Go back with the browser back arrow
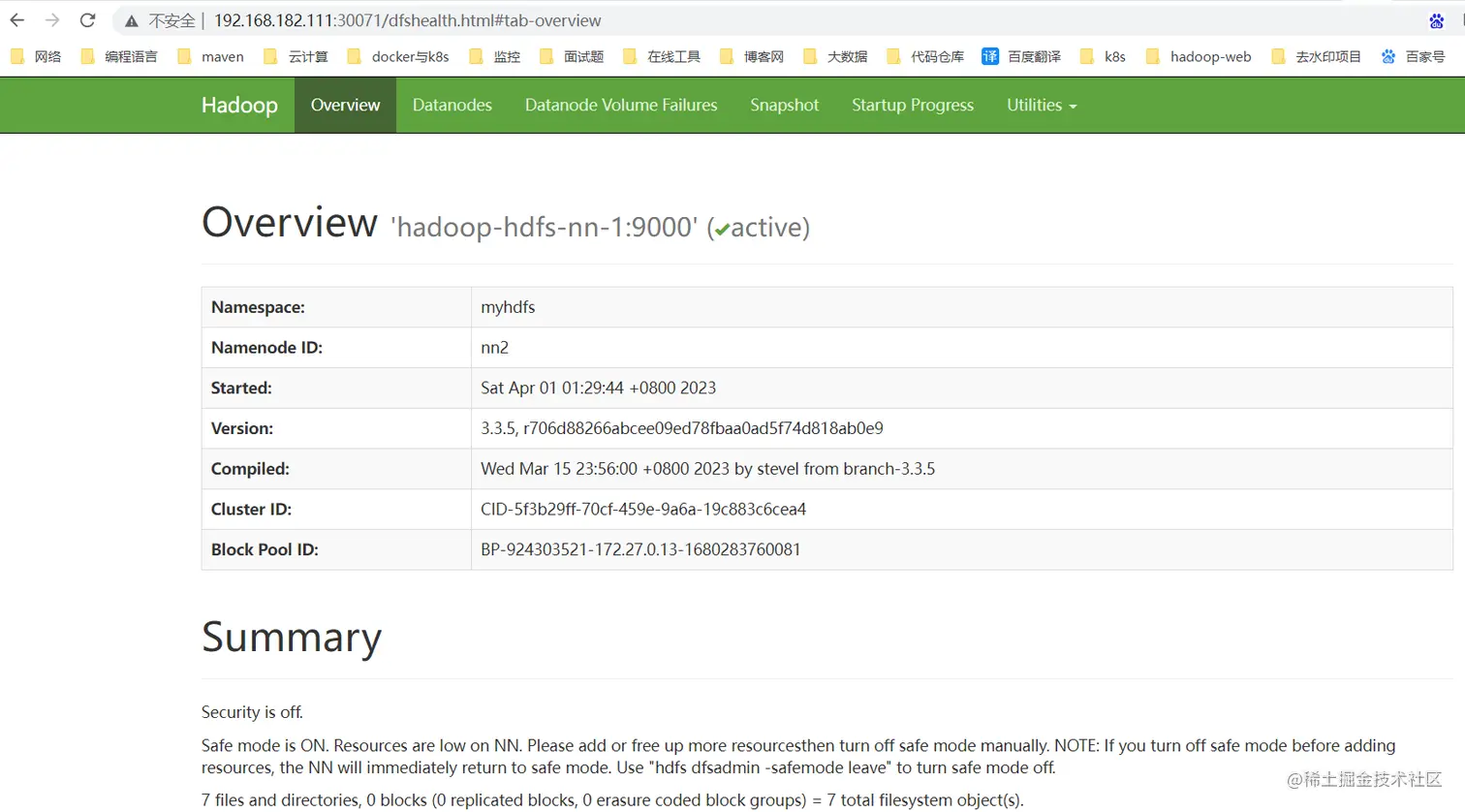Screen dimensions: 1465x812 17,20
